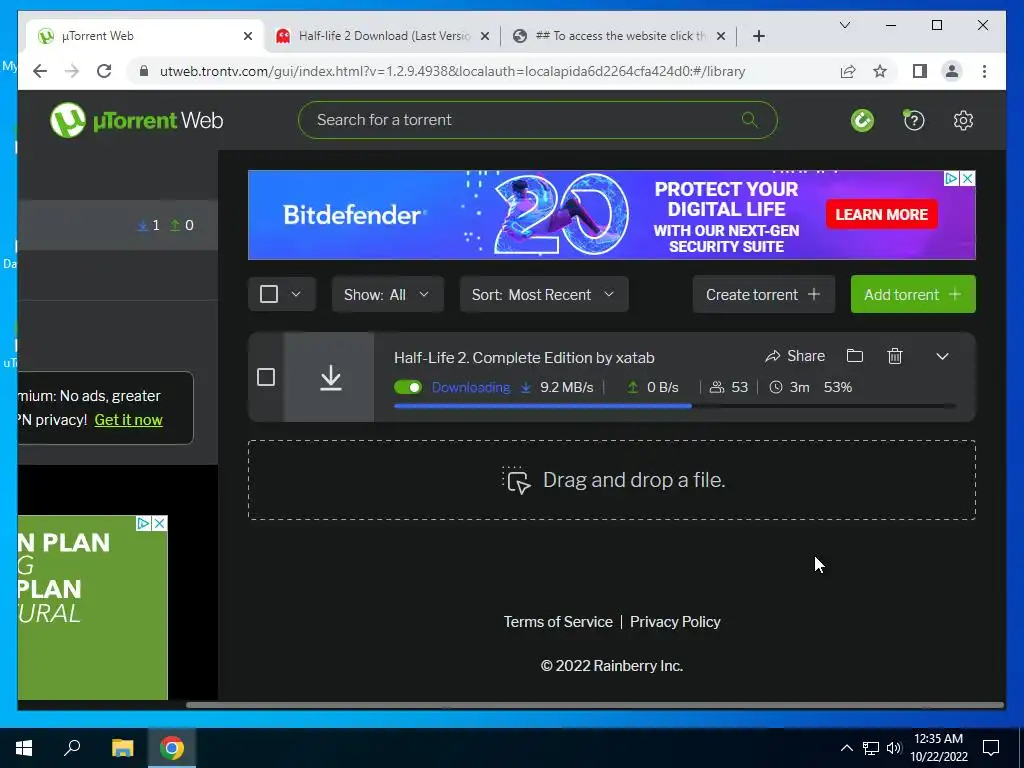Viewport: 1024px width, 768px height.
Task: Reload the current page
Action: 104,71
